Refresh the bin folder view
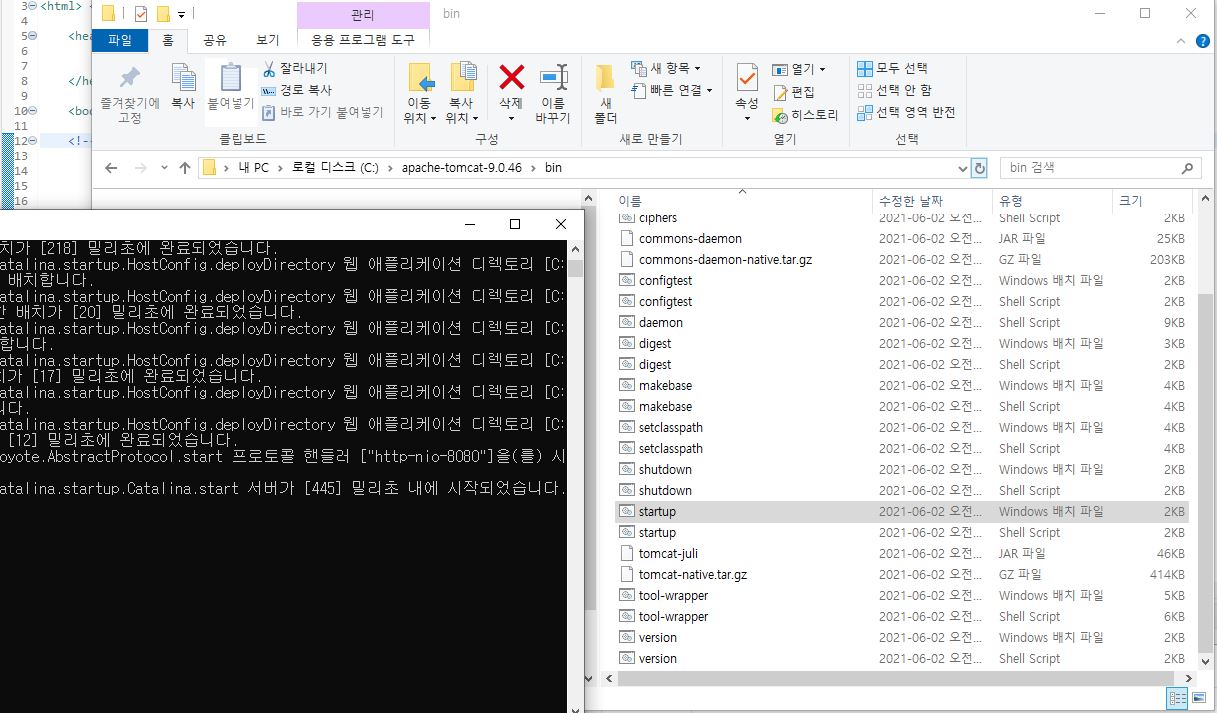The height and width of the screenshot is (713, 1217). [980, 168]
